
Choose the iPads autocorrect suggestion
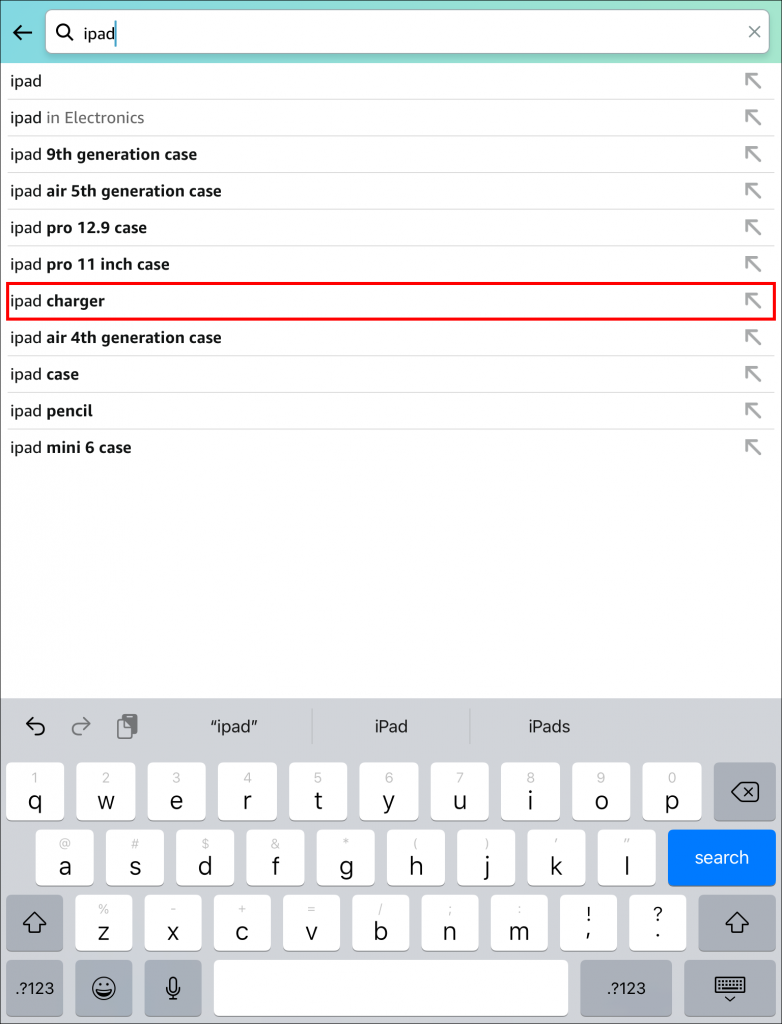tap(549, 727)
